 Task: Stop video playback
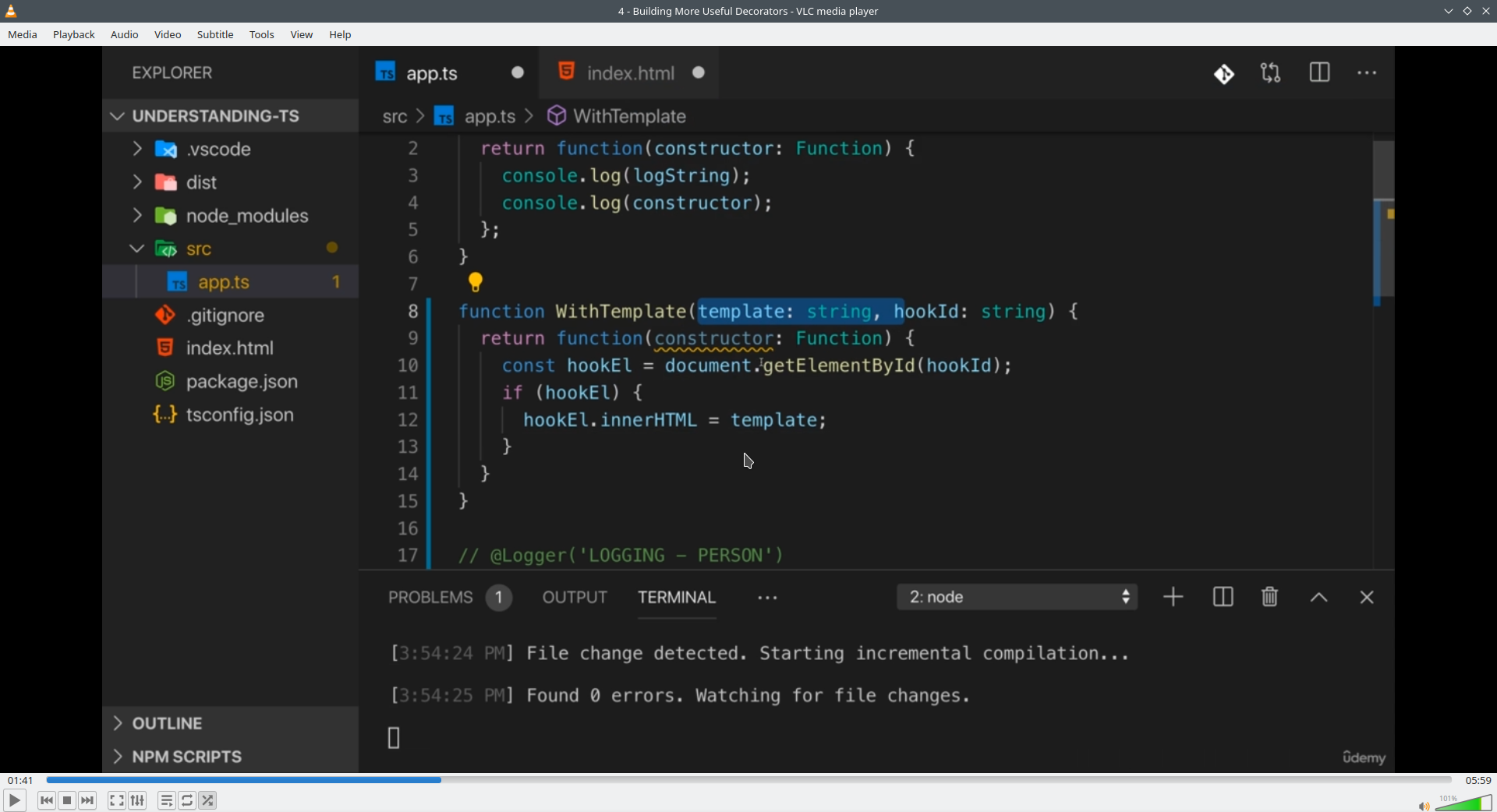[x=68, y=800]
